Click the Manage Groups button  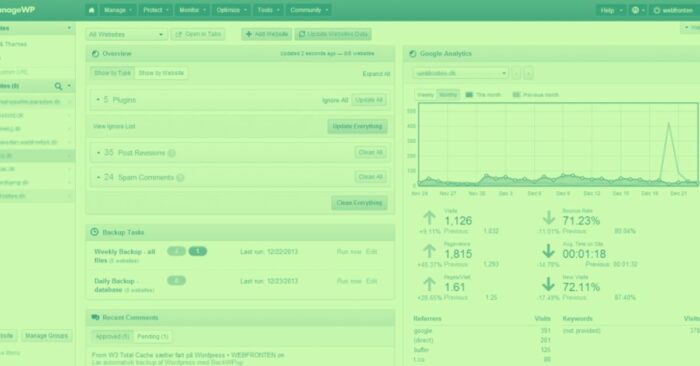(x=46, y=336)
